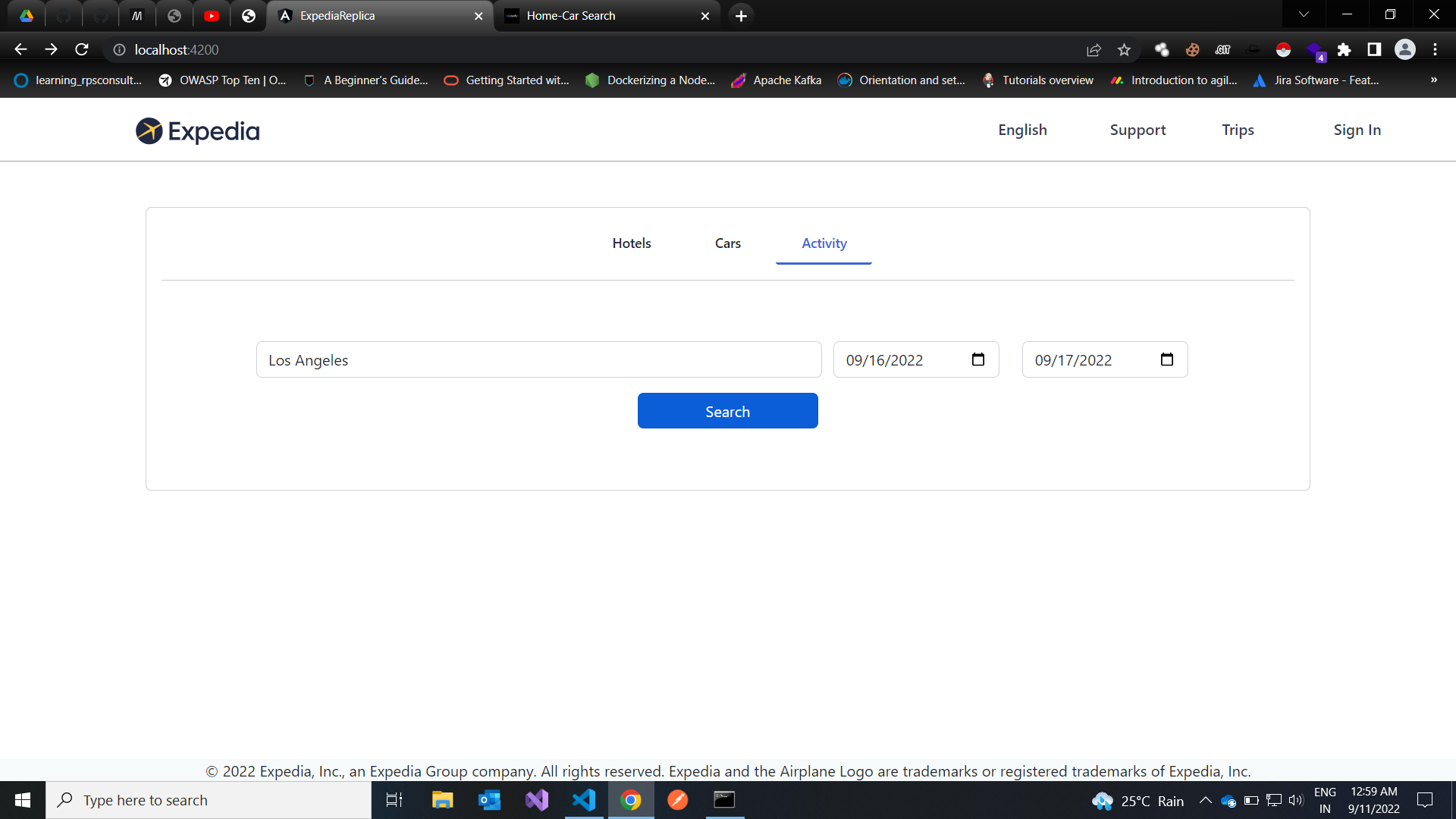
Task: Click the browser reload icon
Action: point(82,49)
